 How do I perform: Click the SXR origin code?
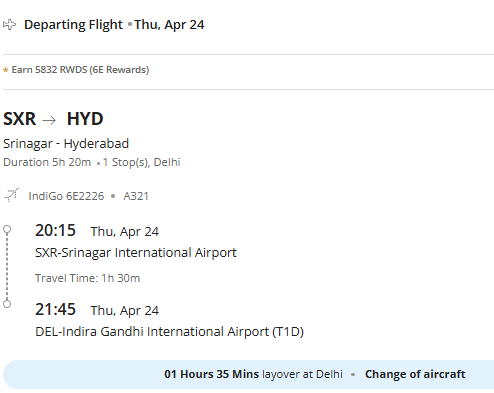(x=19, y=119)
